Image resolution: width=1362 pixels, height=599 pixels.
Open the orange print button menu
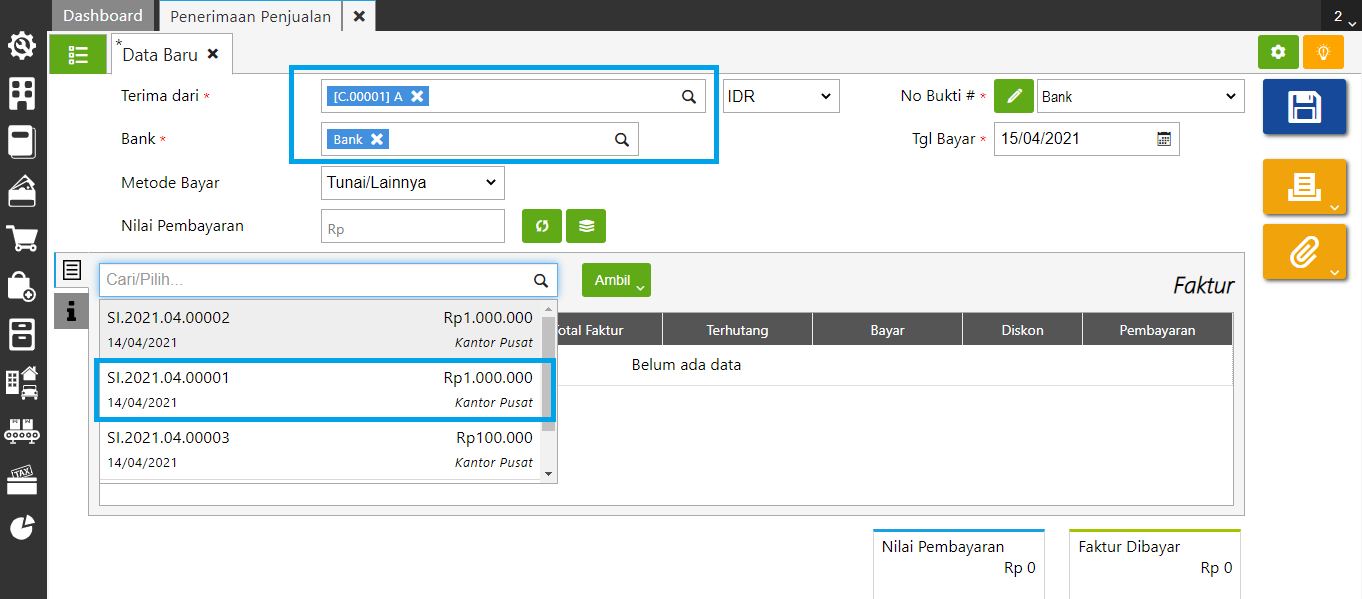[x=1303, y=186]
